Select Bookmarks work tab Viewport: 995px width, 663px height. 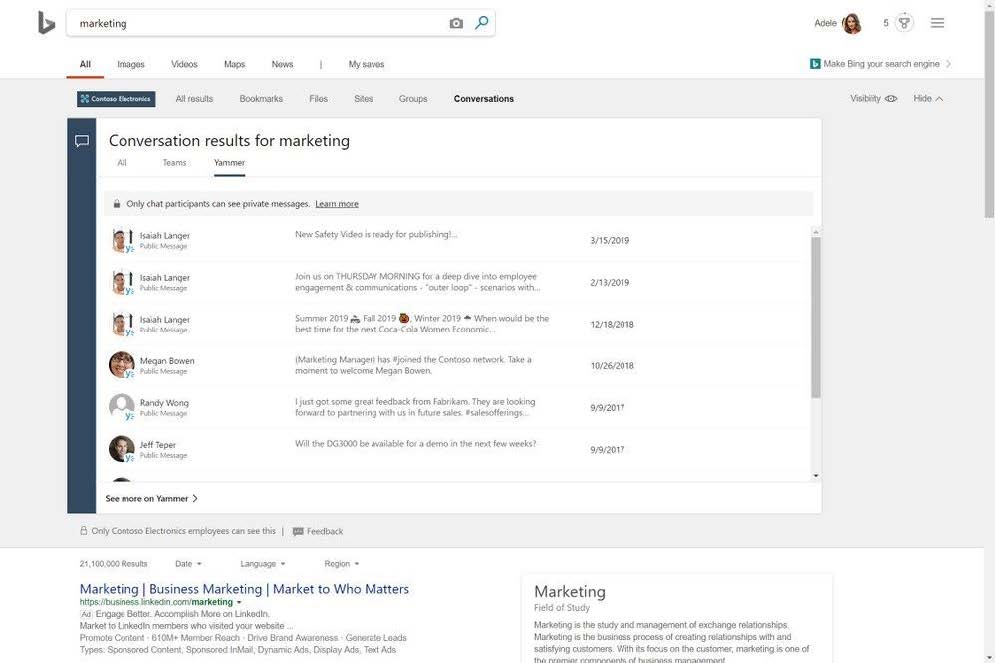click(261, 99)
